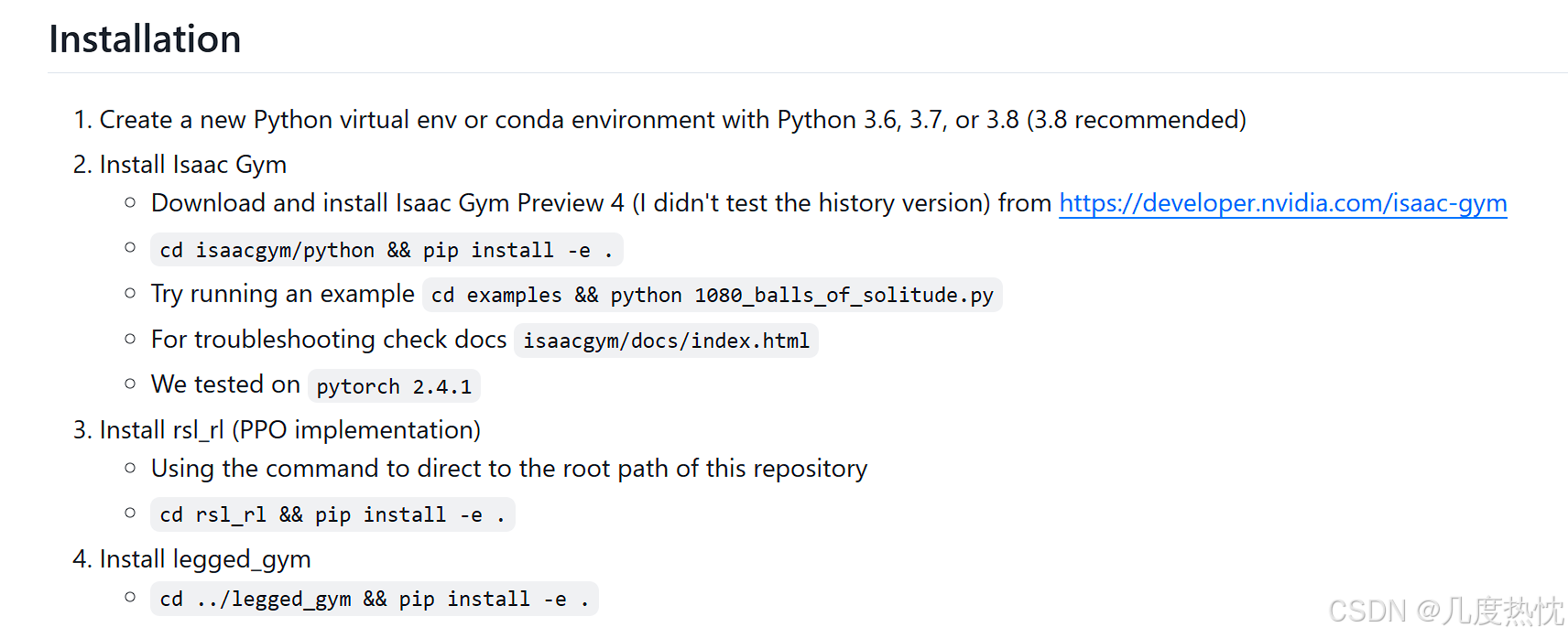The height and width of the screenshot is (638, 1568).
Task: Click the CSDN watermark text
Action: pyautogui.click(x=1445, y=611)
